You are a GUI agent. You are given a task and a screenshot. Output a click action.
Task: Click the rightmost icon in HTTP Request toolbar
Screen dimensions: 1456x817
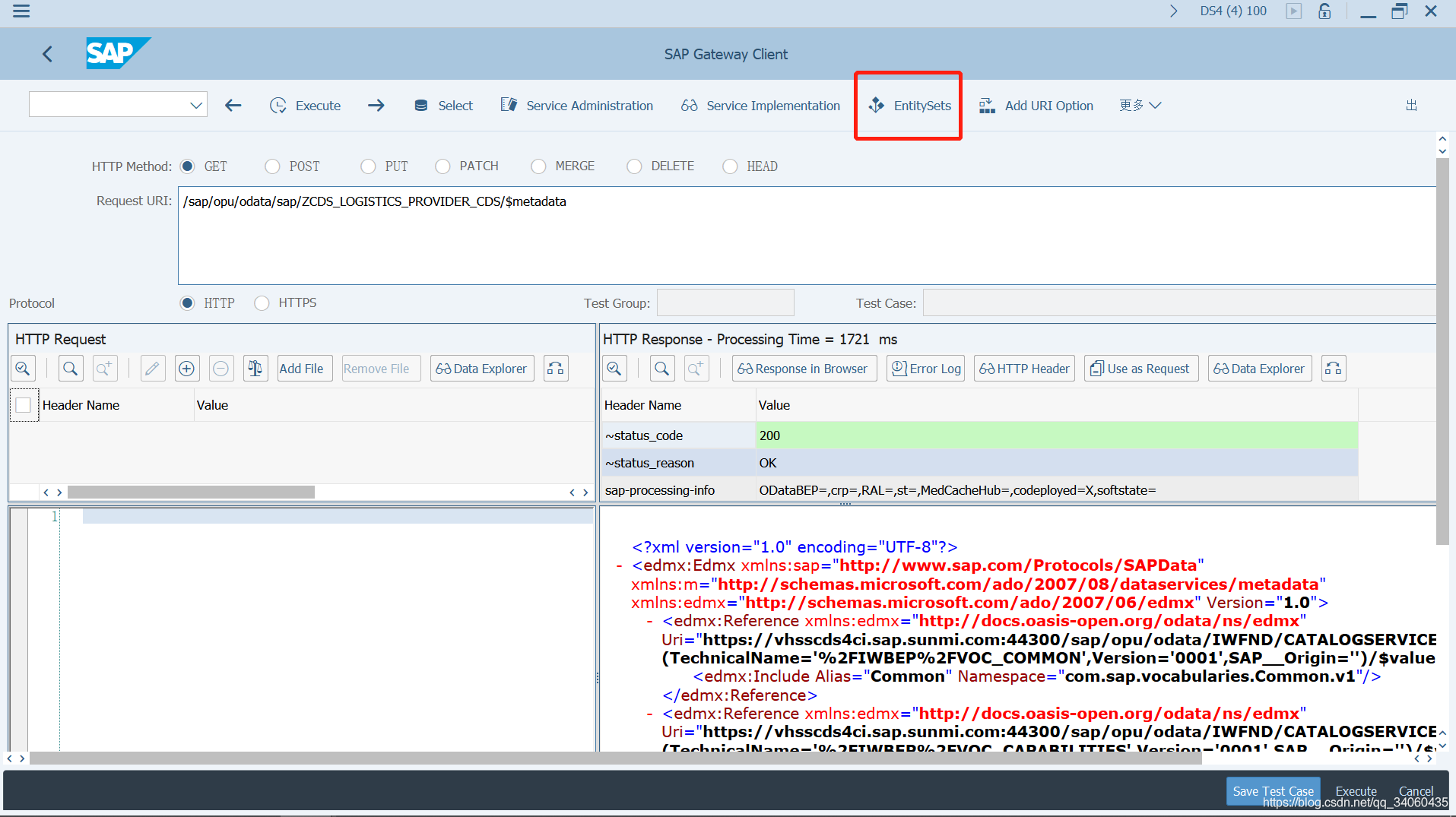[556, 369]
